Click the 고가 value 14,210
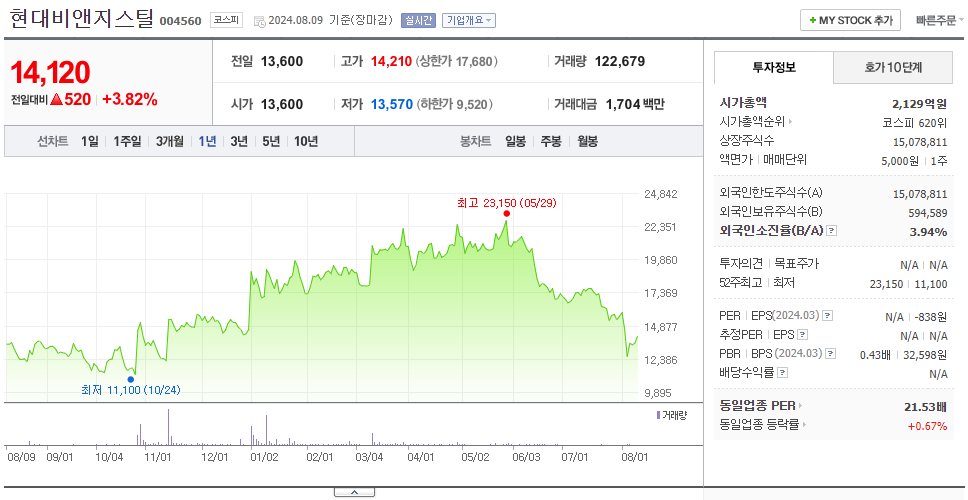The image size is (968, 500). tap(391, 62)
